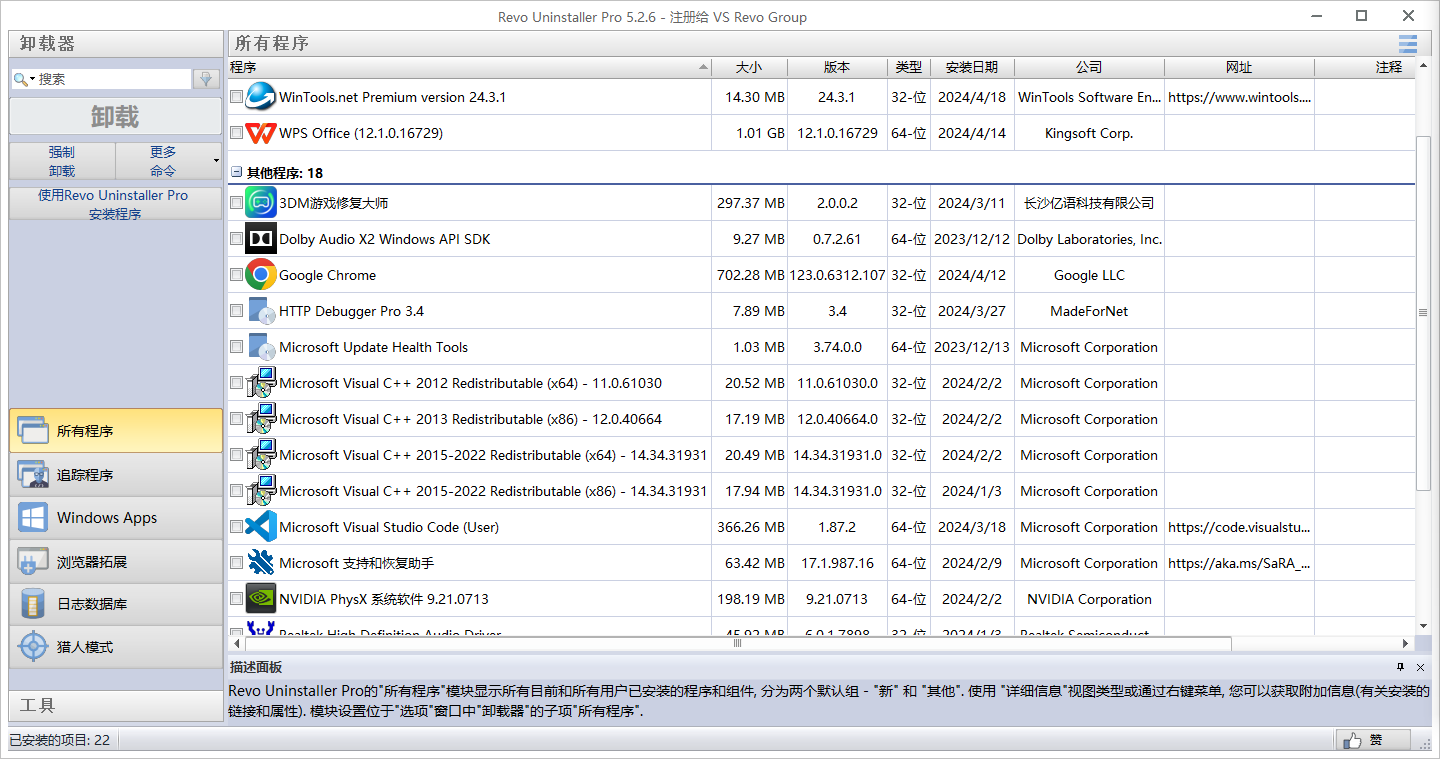Image resolution: width=1440 pixels, height=759 pixels.
Task: Tick the NVIDIA PhysX 系统软件 checkbox
Action: pyautogui.click(x=236, y=599)
